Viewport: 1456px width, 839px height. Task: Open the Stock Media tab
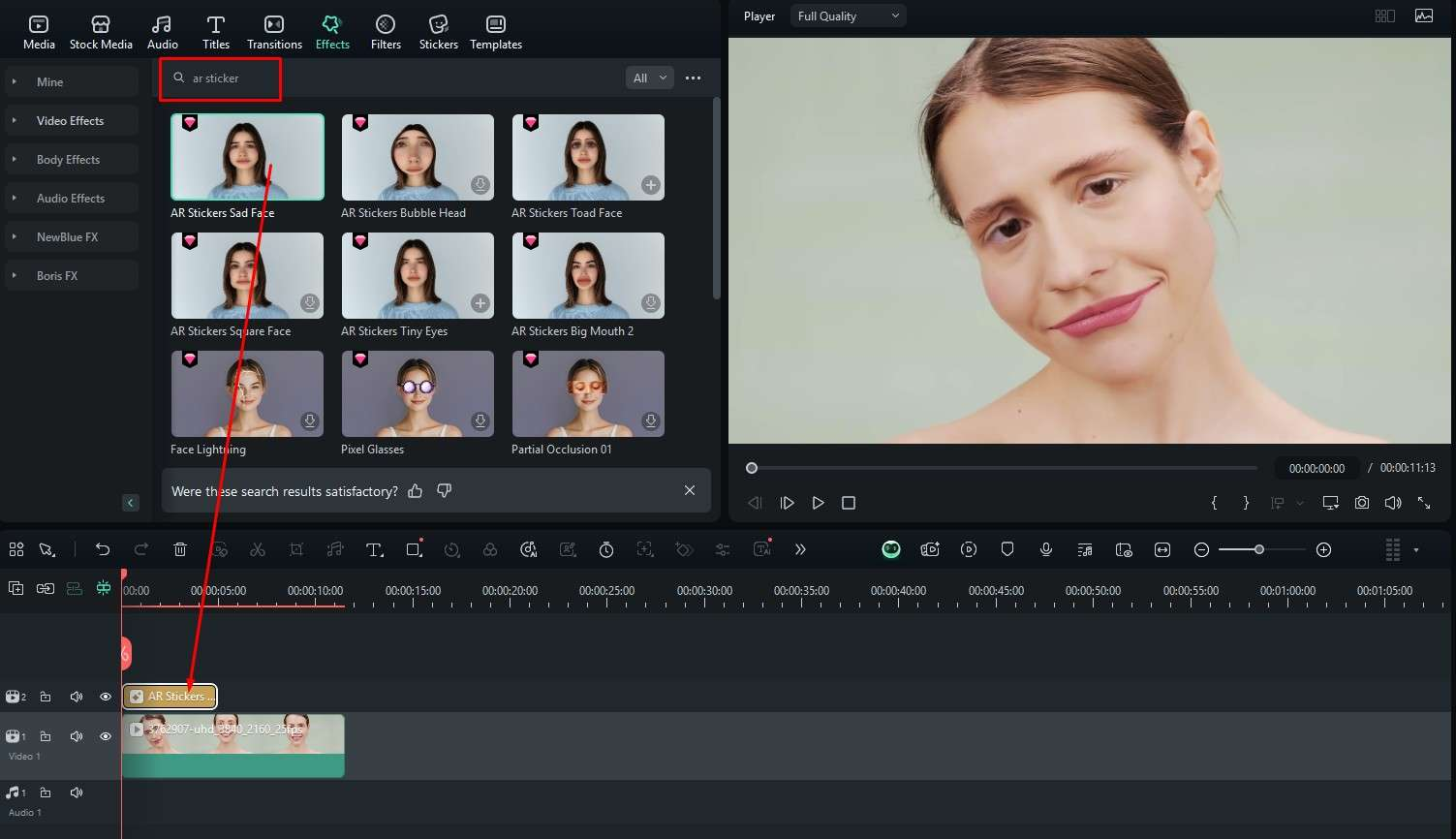[x=101, y=30]
